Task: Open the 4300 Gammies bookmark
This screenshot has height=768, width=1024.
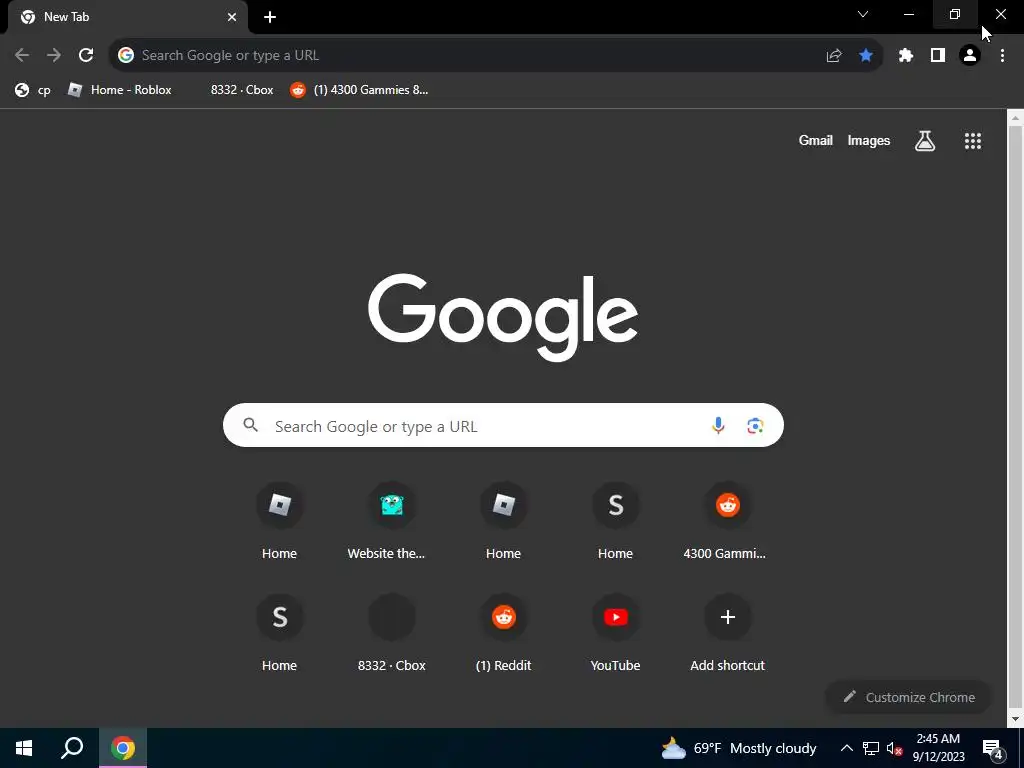Action: (359, 90)
